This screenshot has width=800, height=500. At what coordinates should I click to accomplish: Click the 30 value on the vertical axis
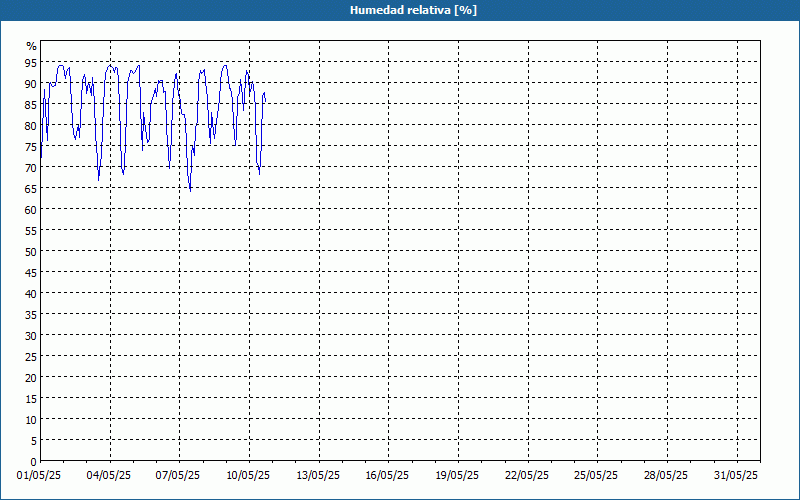pyautogui.click(x=31, y=336)
